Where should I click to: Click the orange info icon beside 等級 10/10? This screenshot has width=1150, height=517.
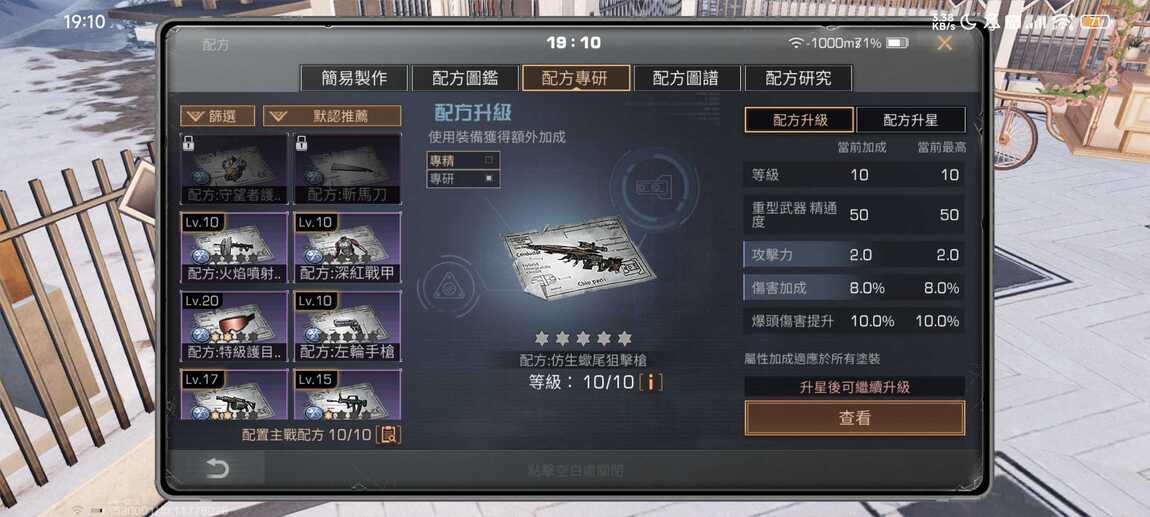coord(651,382)
